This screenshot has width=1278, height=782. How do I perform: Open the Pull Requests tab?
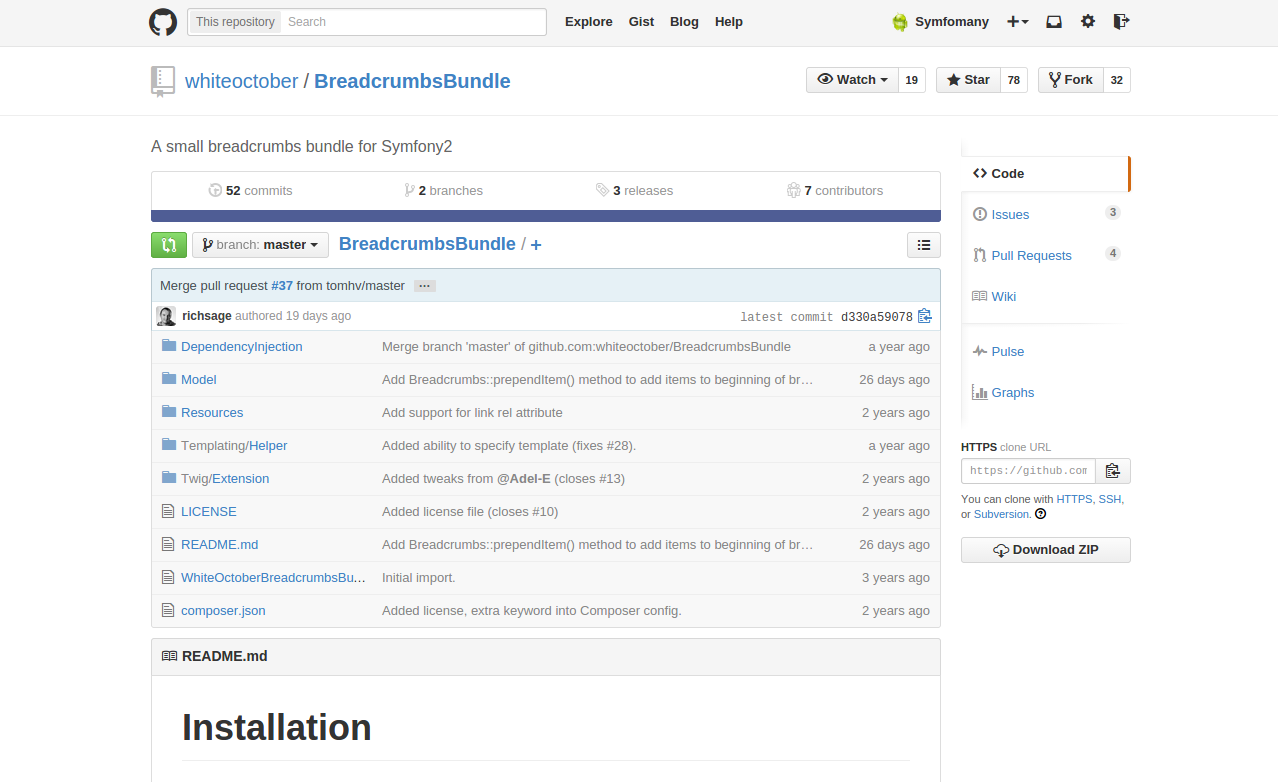pos(1045,256)
